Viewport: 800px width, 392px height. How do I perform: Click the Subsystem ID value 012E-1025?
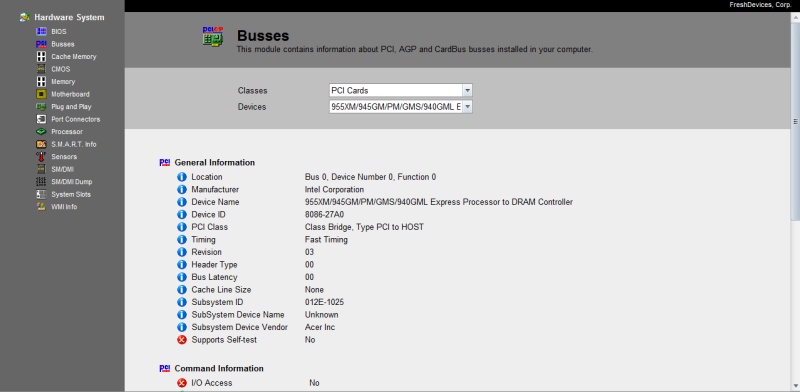point(324,302)
